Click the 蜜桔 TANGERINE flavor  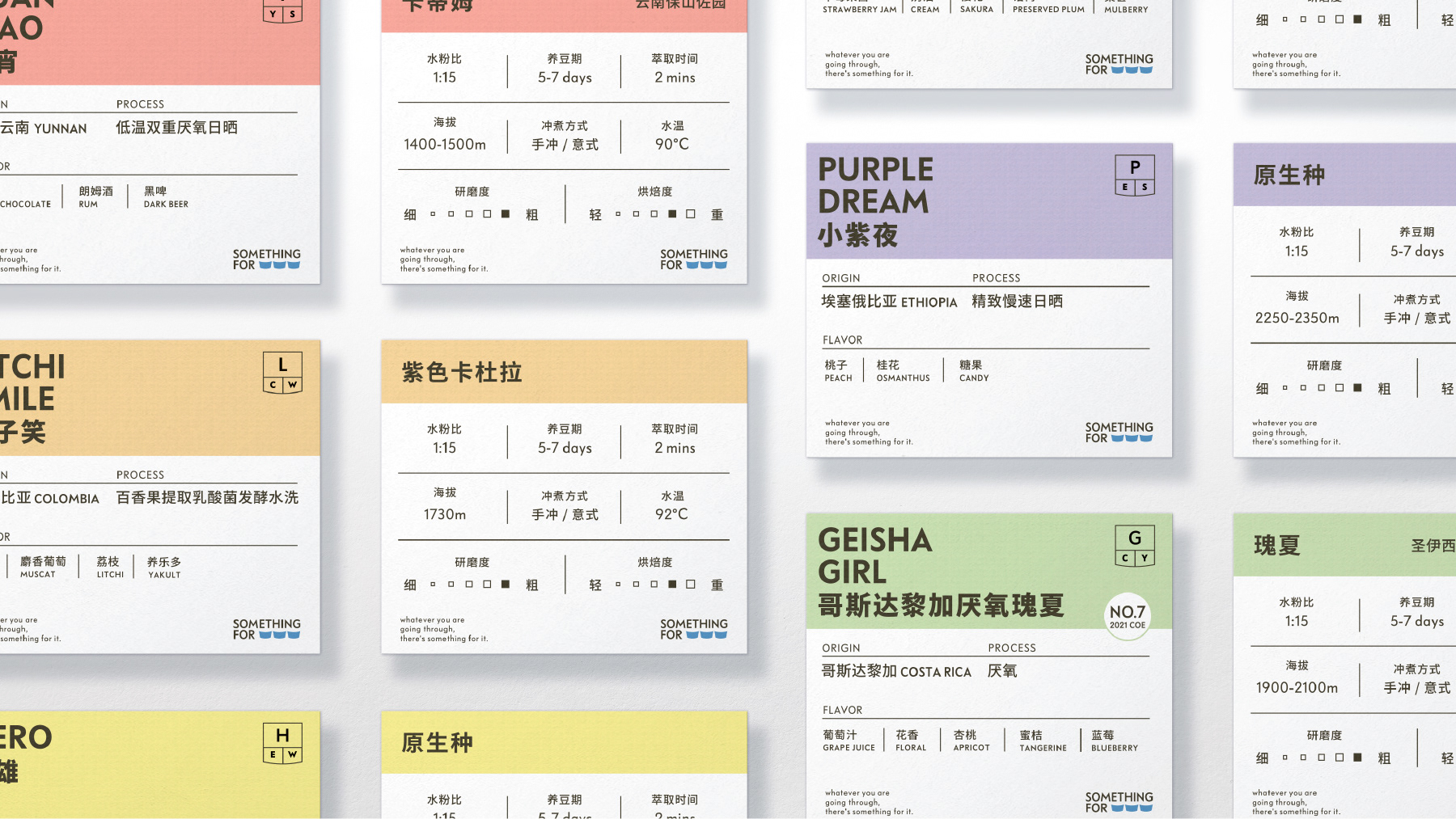(x=1043, y=741)
